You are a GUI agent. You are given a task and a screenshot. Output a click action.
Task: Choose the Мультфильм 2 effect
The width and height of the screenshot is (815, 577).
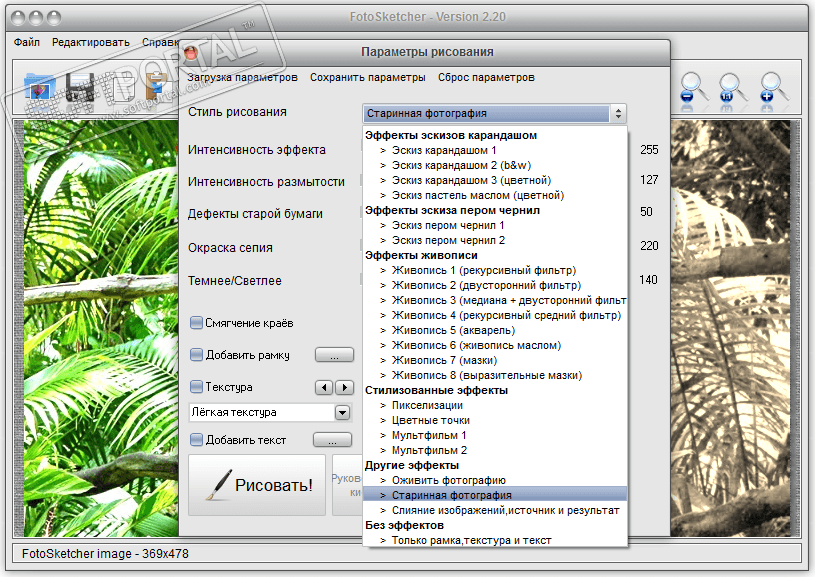[495, 451]
